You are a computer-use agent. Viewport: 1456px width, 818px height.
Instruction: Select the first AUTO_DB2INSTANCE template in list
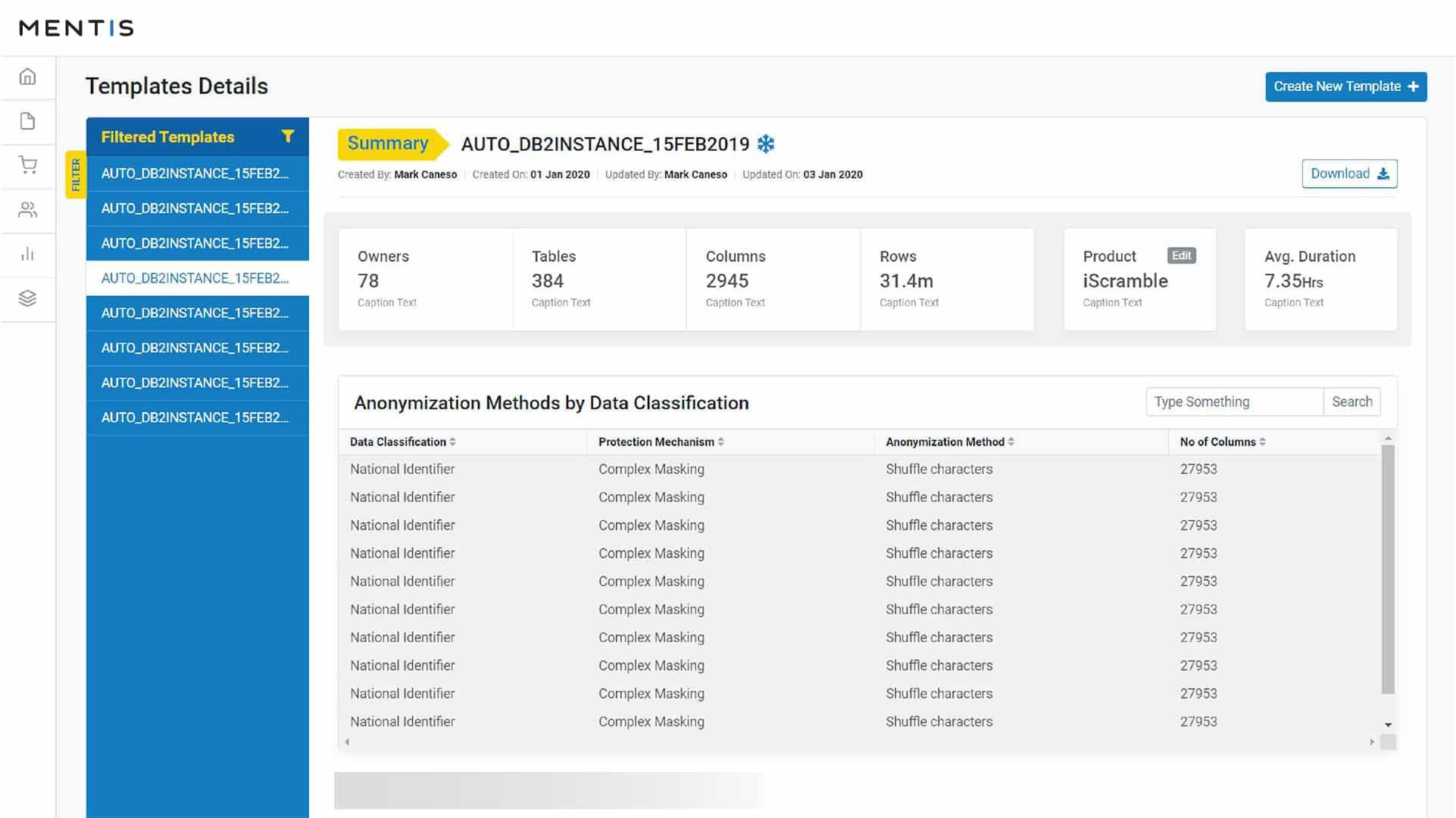195,173
